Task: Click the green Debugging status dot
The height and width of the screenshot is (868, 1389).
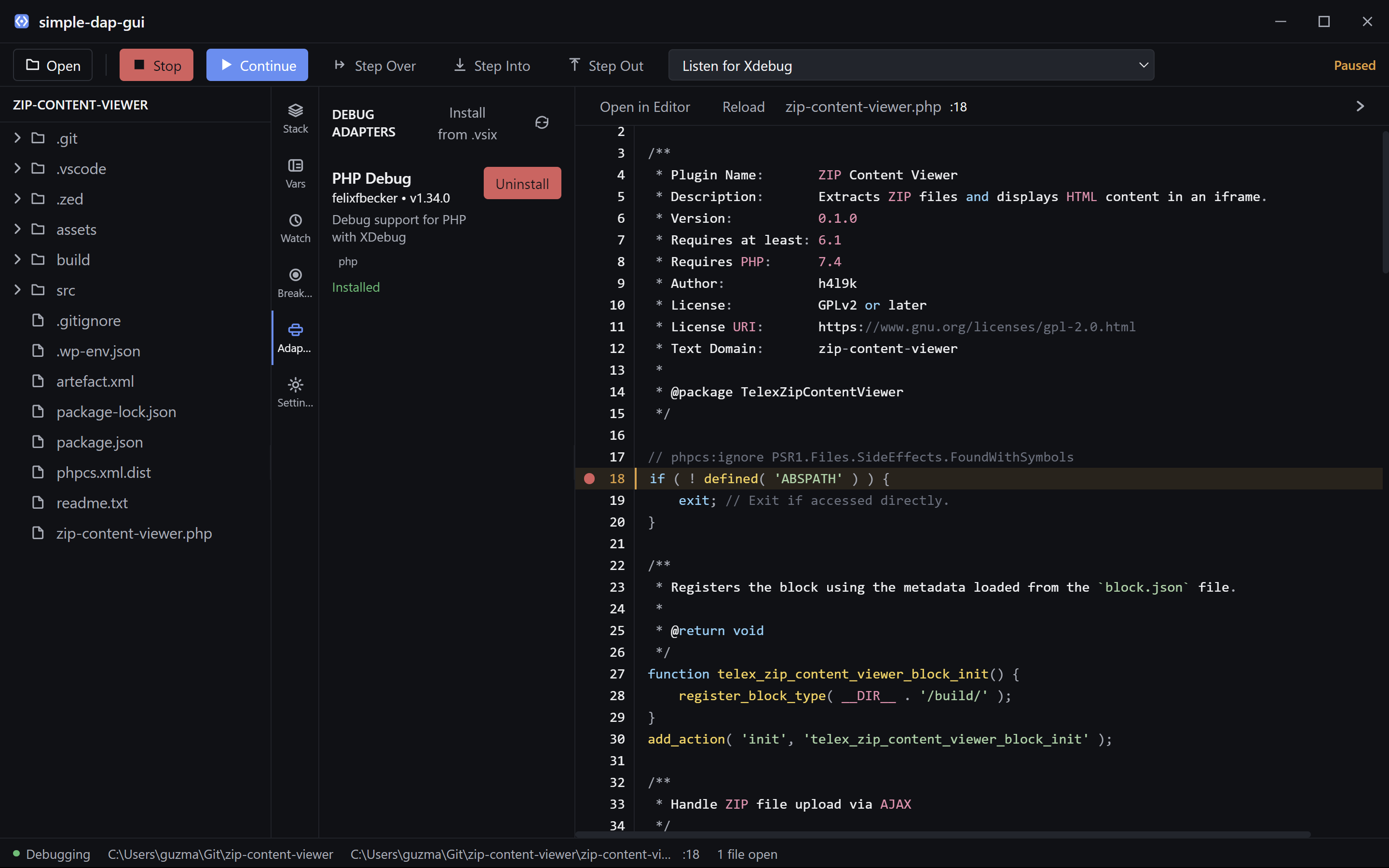Action: tap(17, 853)
